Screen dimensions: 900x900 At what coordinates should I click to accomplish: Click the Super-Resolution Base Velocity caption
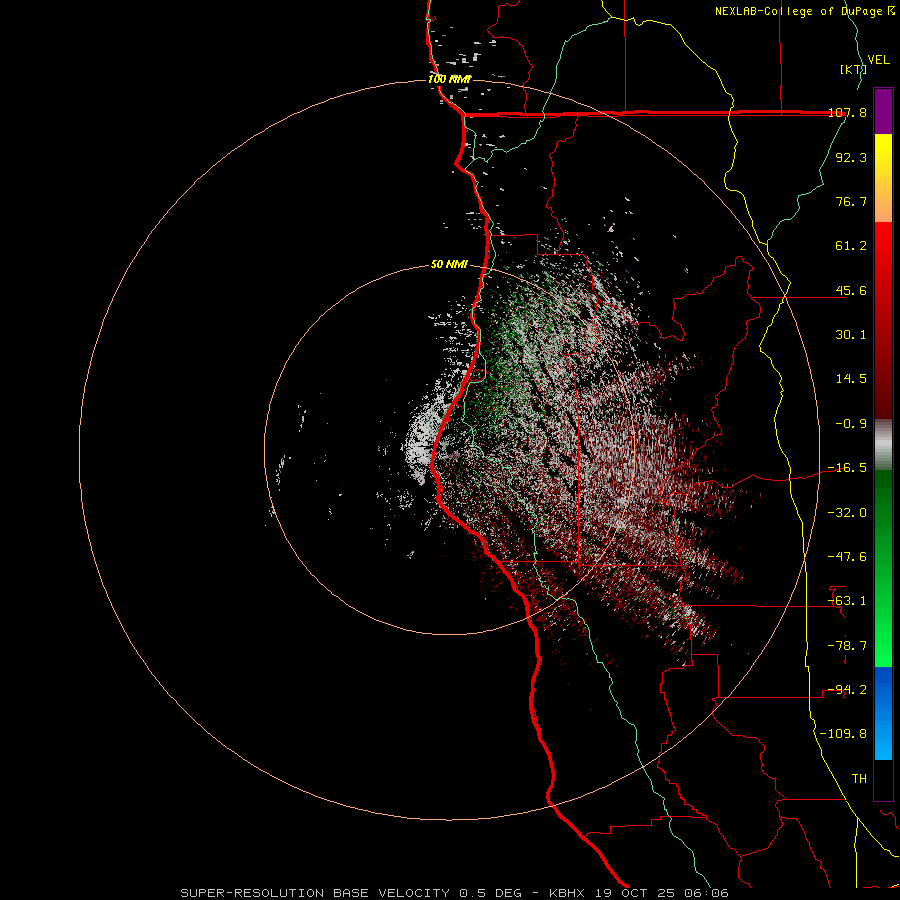(455, 893)
